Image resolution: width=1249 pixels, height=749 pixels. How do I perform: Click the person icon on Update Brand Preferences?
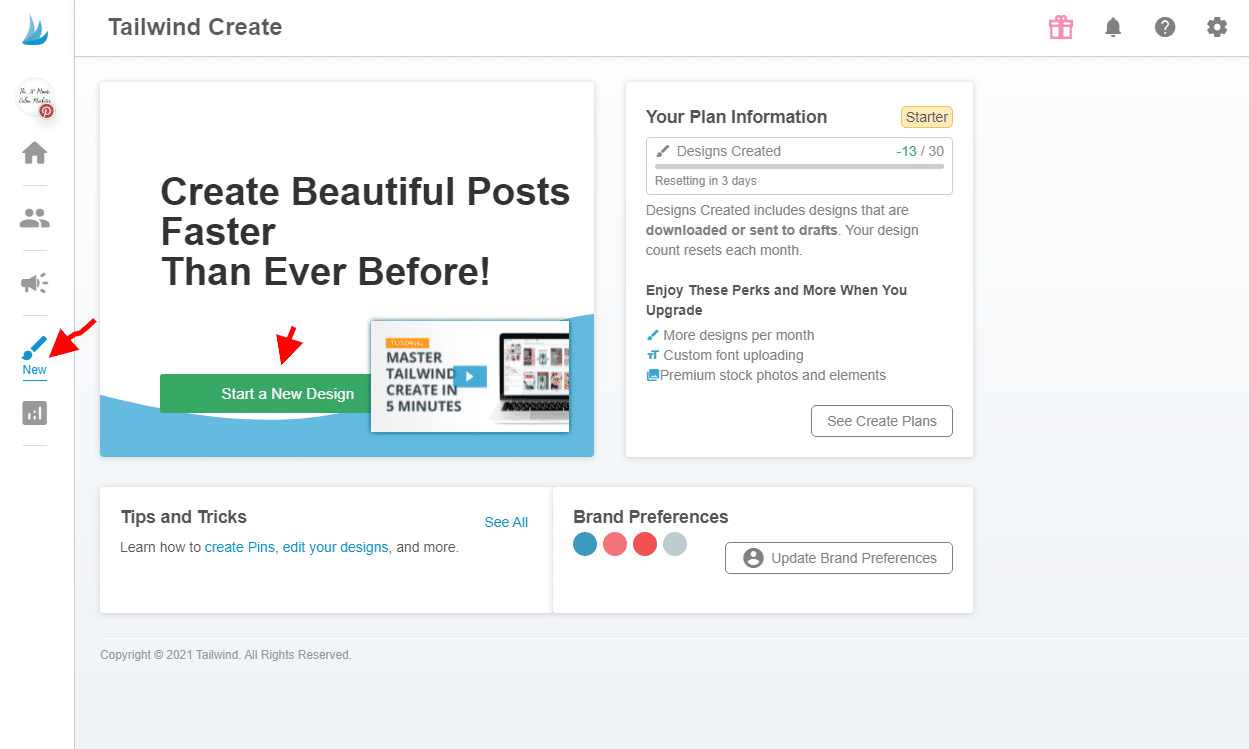pyautogui.click(x=755, y=557)
